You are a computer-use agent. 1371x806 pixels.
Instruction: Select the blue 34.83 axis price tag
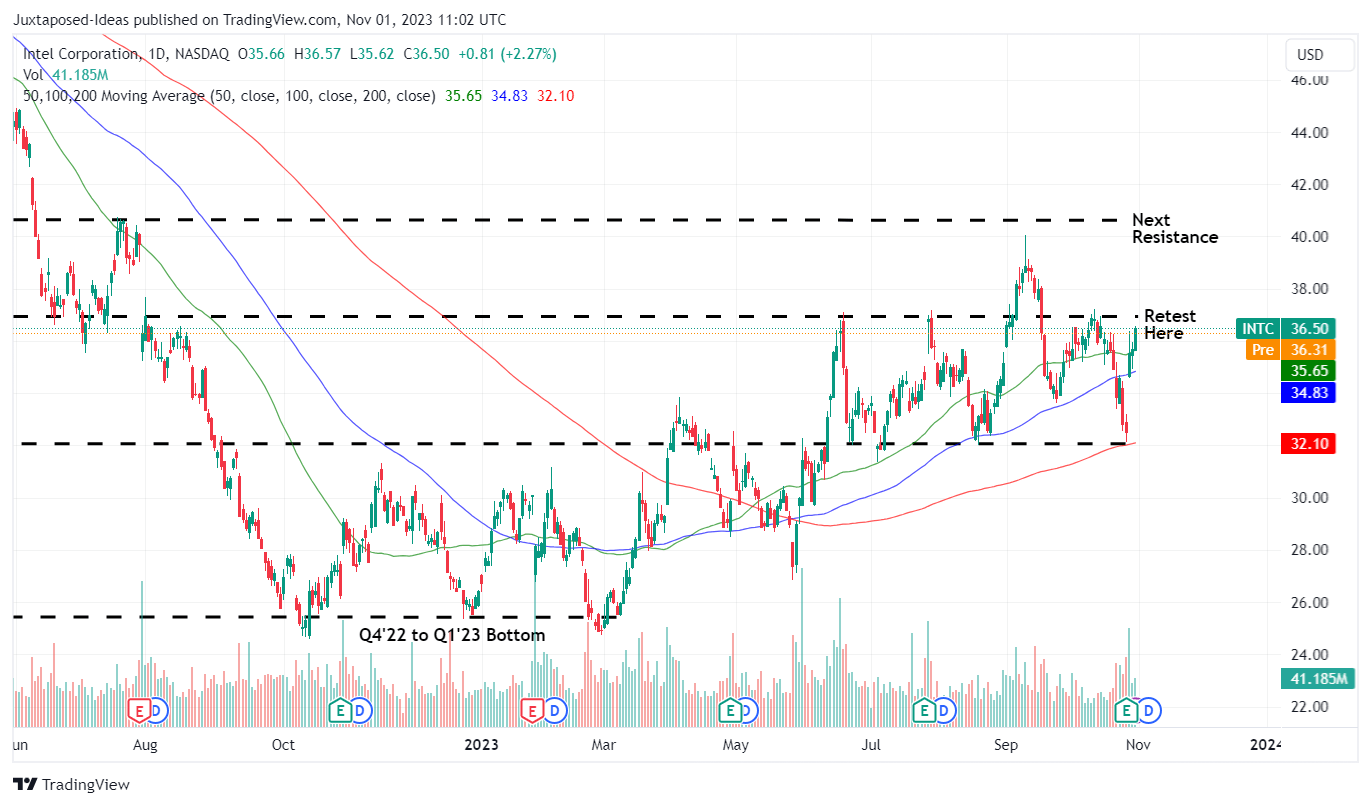(1308, 391)
